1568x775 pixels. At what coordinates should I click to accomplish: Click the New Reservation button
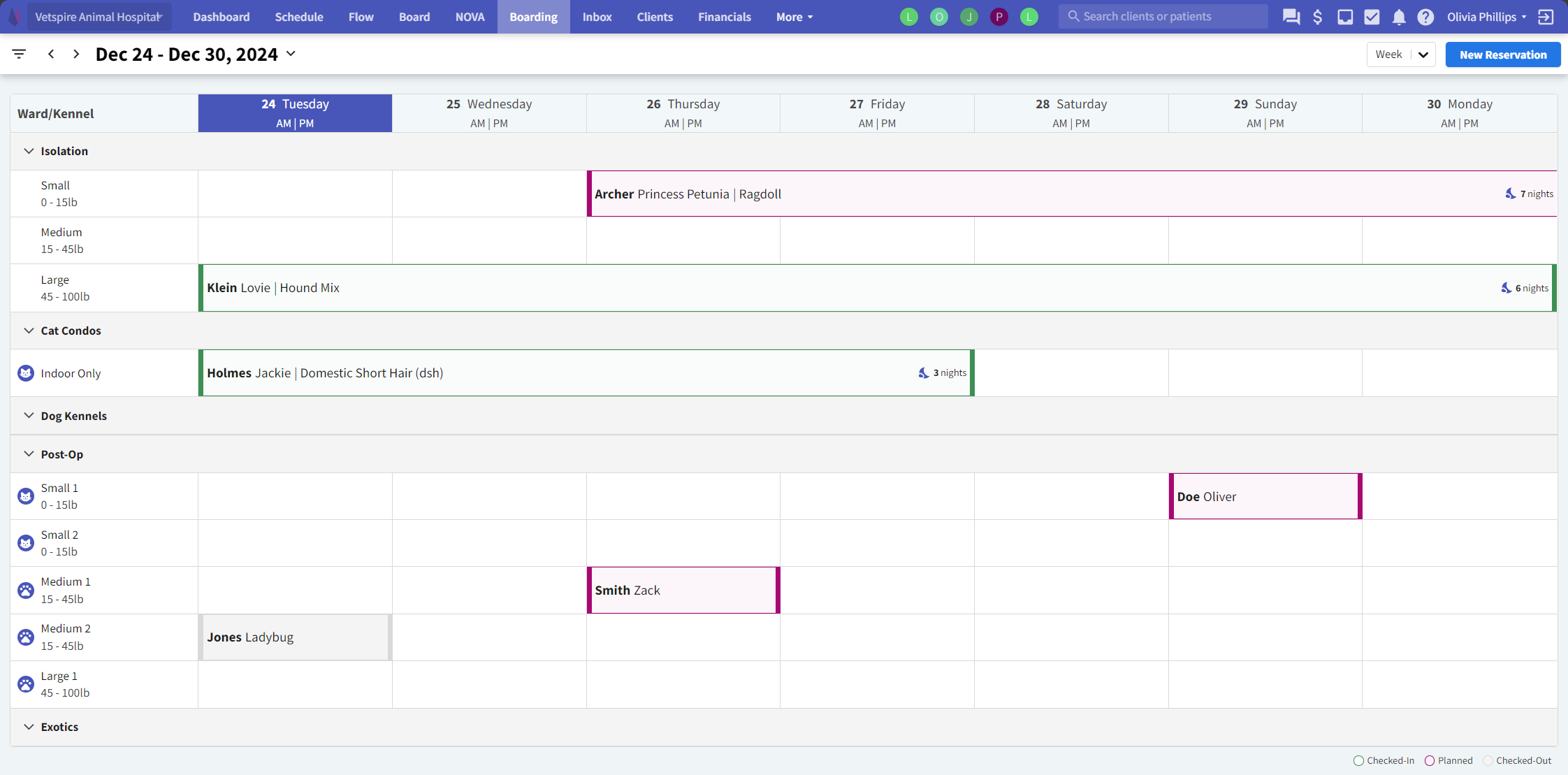pos(1502,55)
